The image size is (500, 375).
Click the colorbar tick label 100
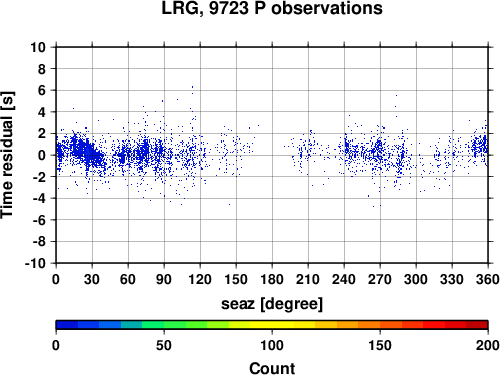coord(272,345)
